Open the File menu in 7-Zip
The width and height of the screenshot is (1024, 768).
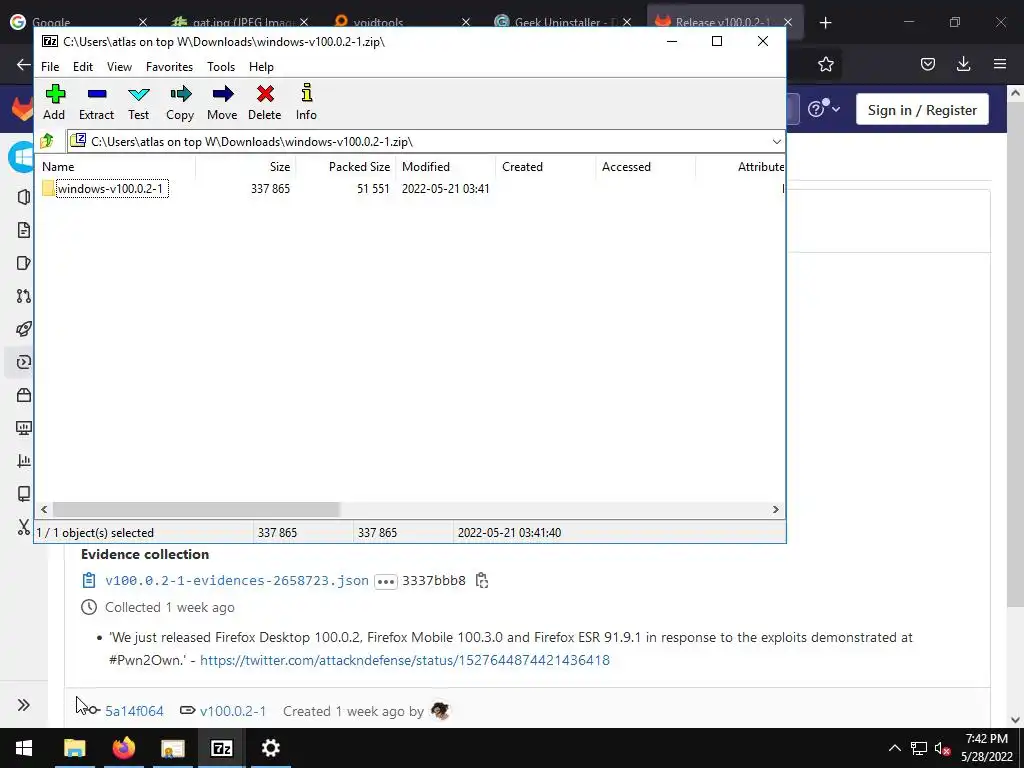pyautogui.click(x=50, y=67)
